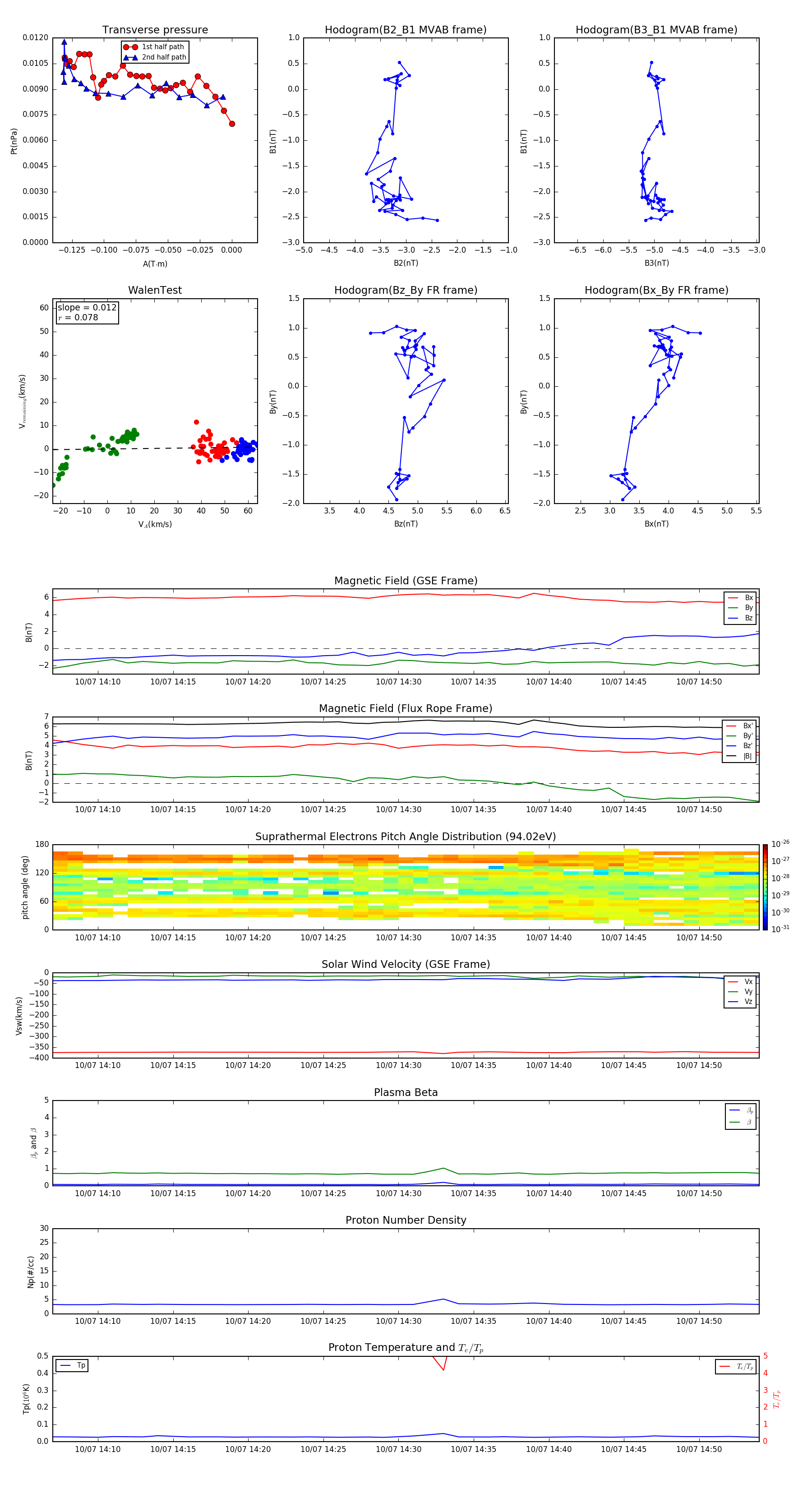This screenshot has height=1489, width=812.
Task: Click the 10/07 14:10 tick of Proton Number Density panel
Action: (98, 1321)
